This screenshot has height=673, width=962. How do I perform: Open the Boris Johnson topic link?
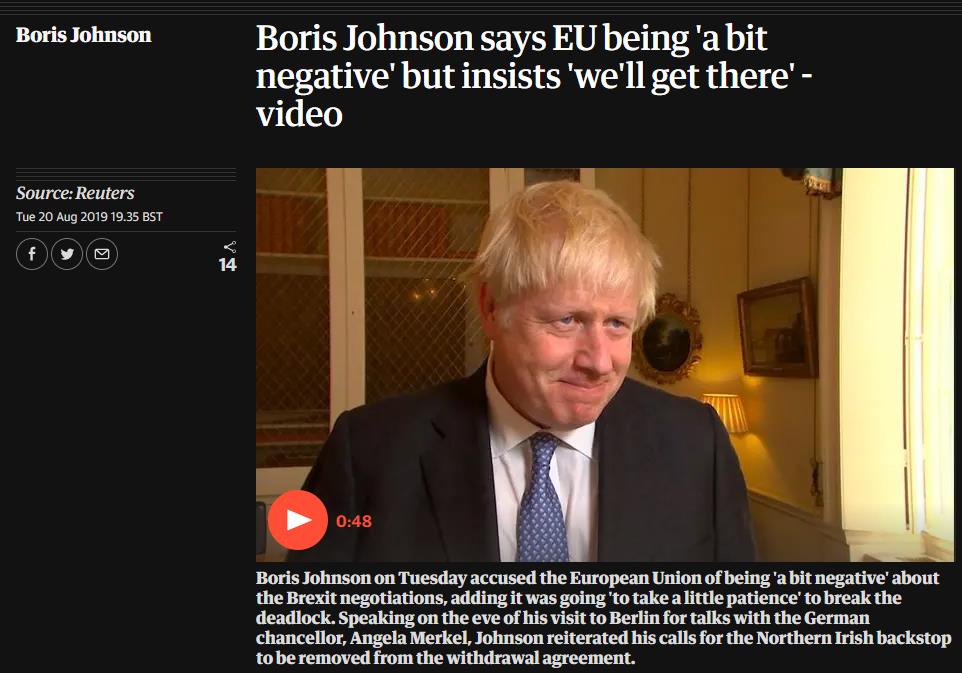83,35
